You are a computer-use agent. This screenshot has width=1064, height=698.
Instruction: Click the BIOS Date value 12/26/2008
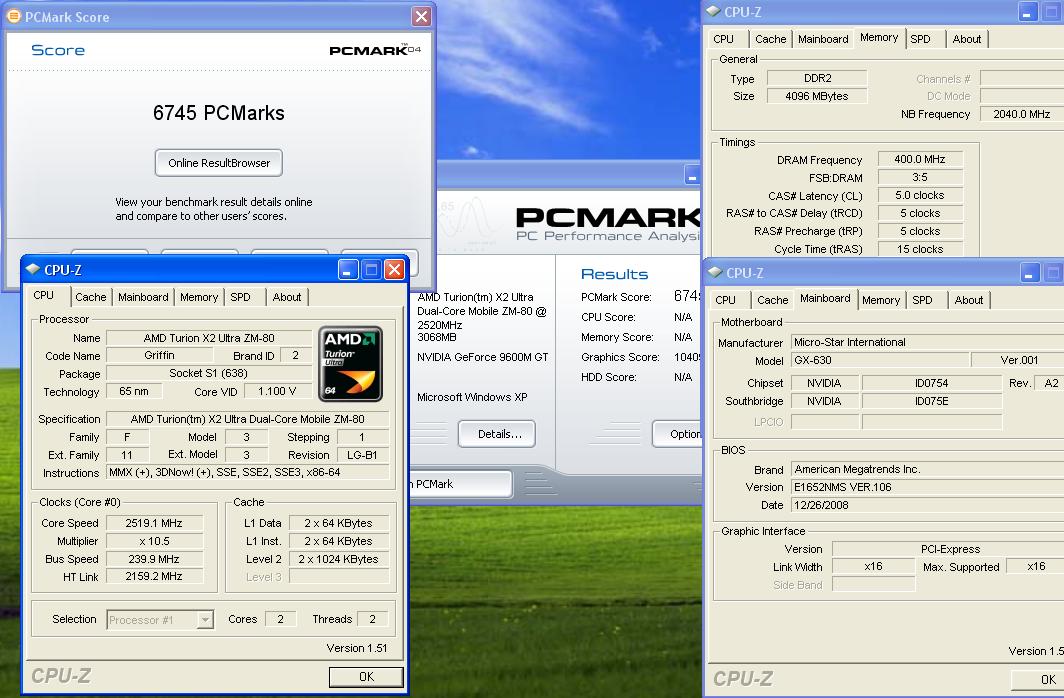[927, 505]
